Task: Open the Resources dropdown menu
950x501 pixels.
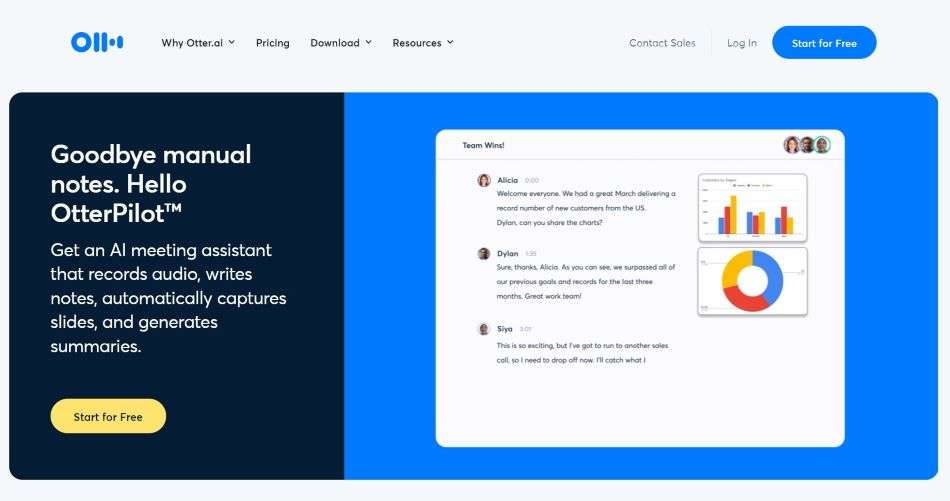Action: (423, 43)
